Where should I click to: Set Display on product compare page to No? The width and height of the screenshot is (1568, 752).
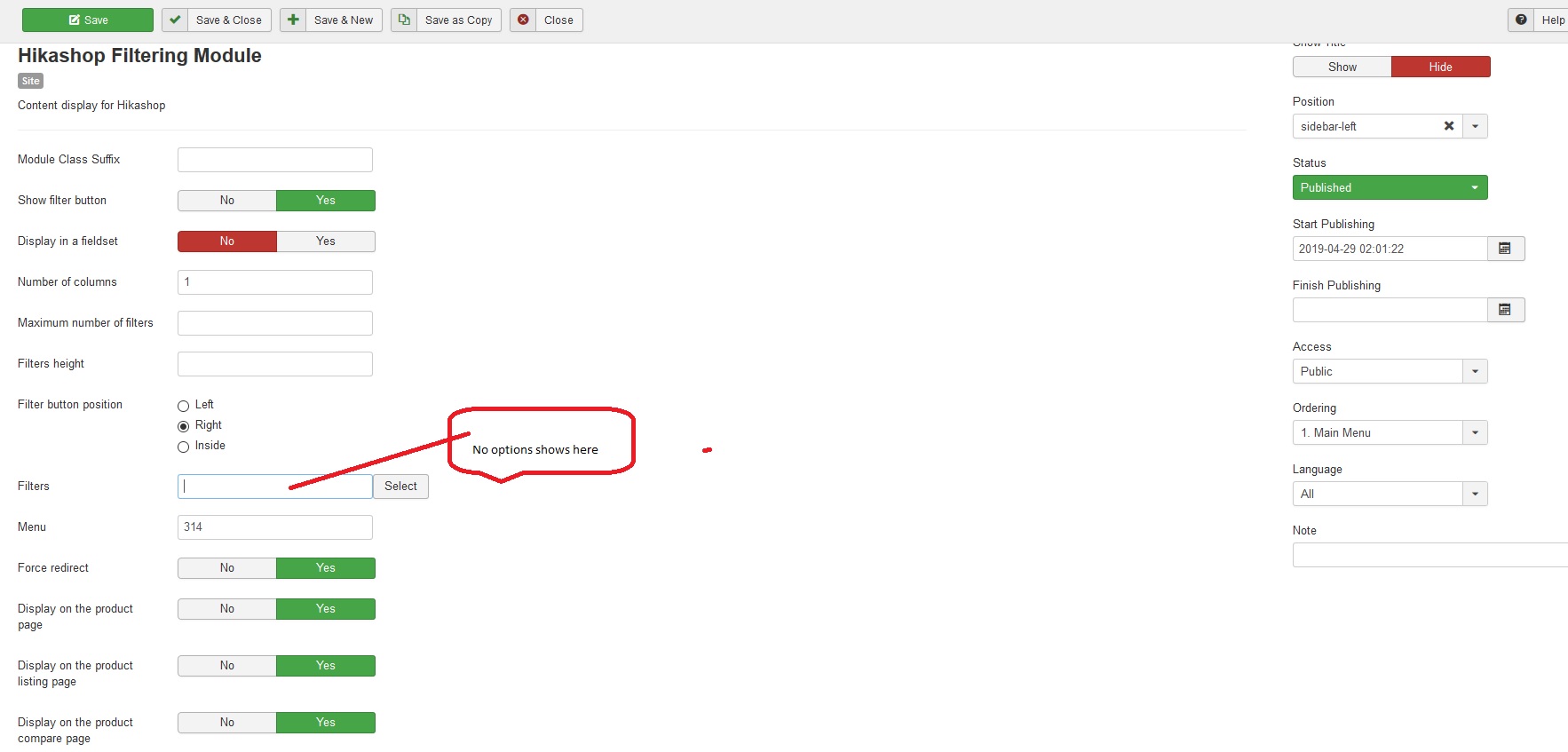[x=227, y=723]
